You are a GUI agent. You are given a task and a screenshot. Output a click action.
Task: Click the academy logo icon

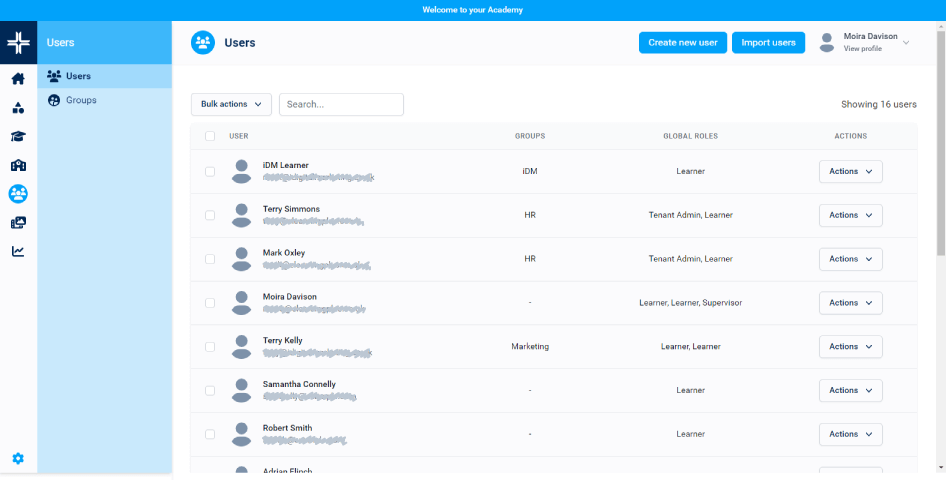click(18, 43)
